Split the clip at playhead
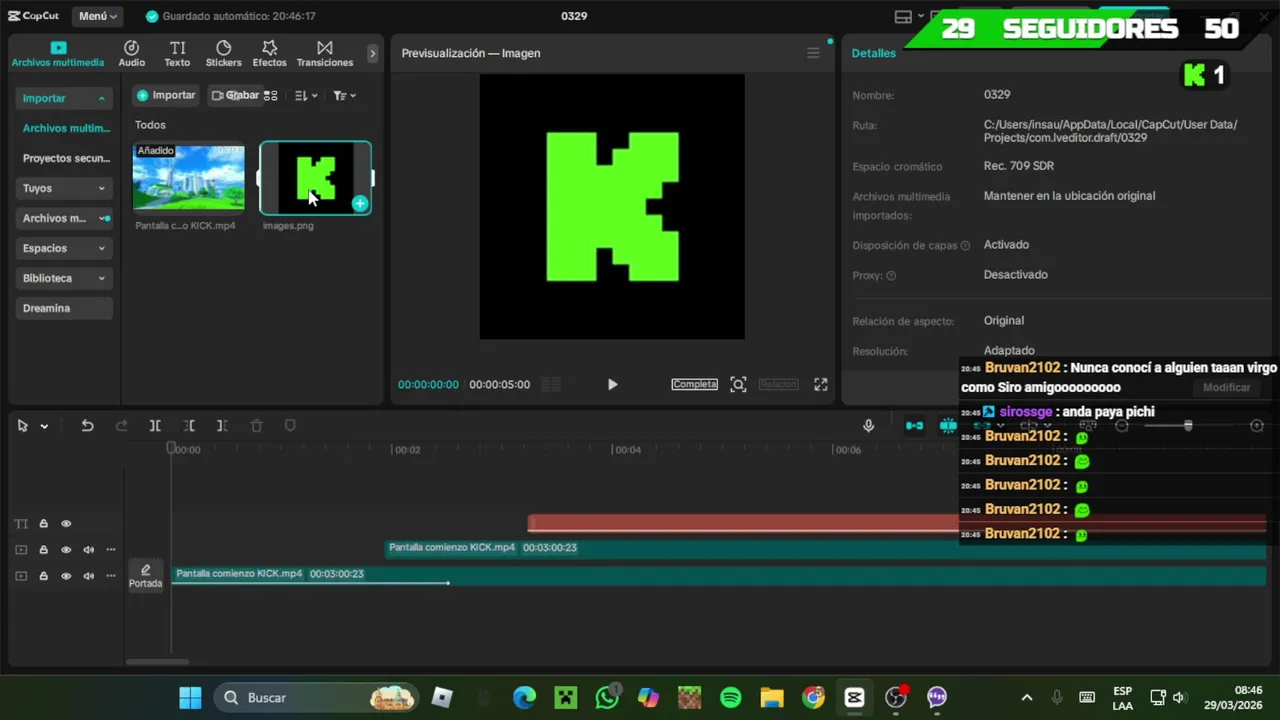The height and width of the screenshot is (720, 1280). [x=155, y=426]
